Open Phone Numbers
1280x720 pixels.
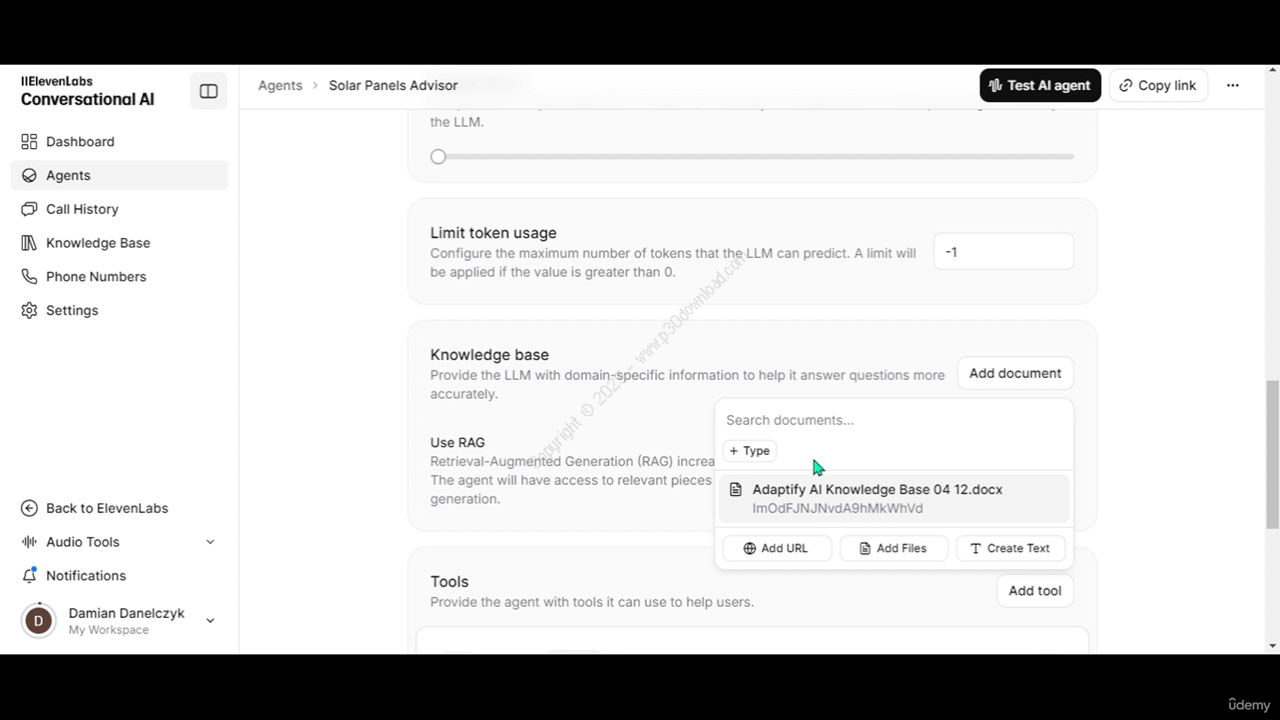[119, 277]
